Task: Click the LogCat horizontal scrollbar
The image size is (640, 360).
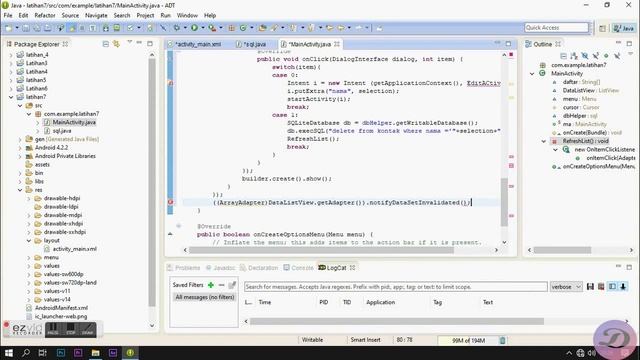Action: tap(397, 321)
